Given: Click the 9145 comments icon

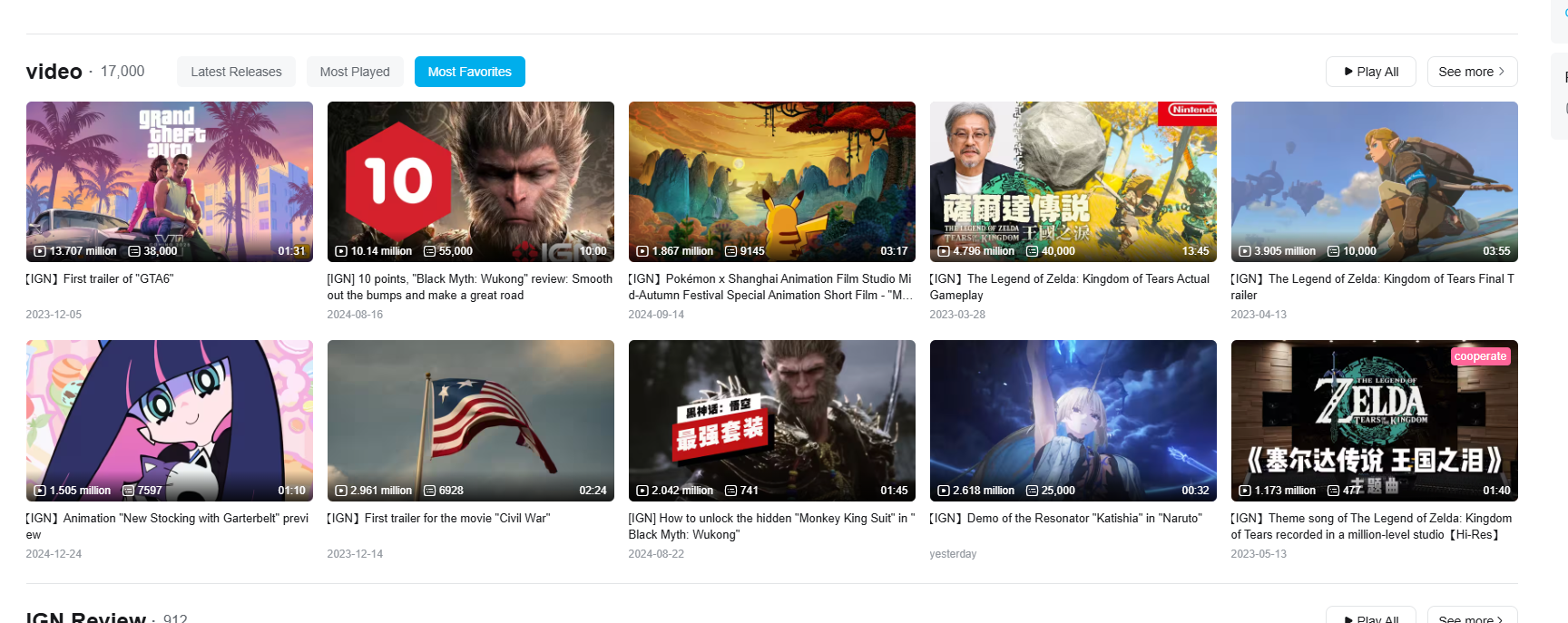Looking at the screenshot, I should pyautogui.click(x=731, y=251).
